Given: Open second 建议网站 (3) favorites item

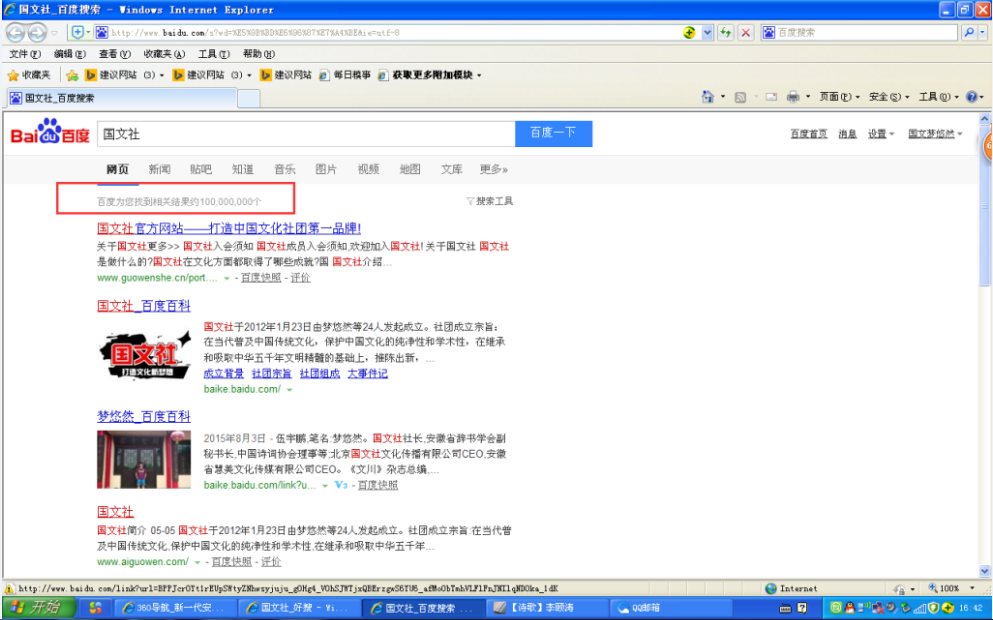Looking at the screenshot, I should [x=212, y=75].
